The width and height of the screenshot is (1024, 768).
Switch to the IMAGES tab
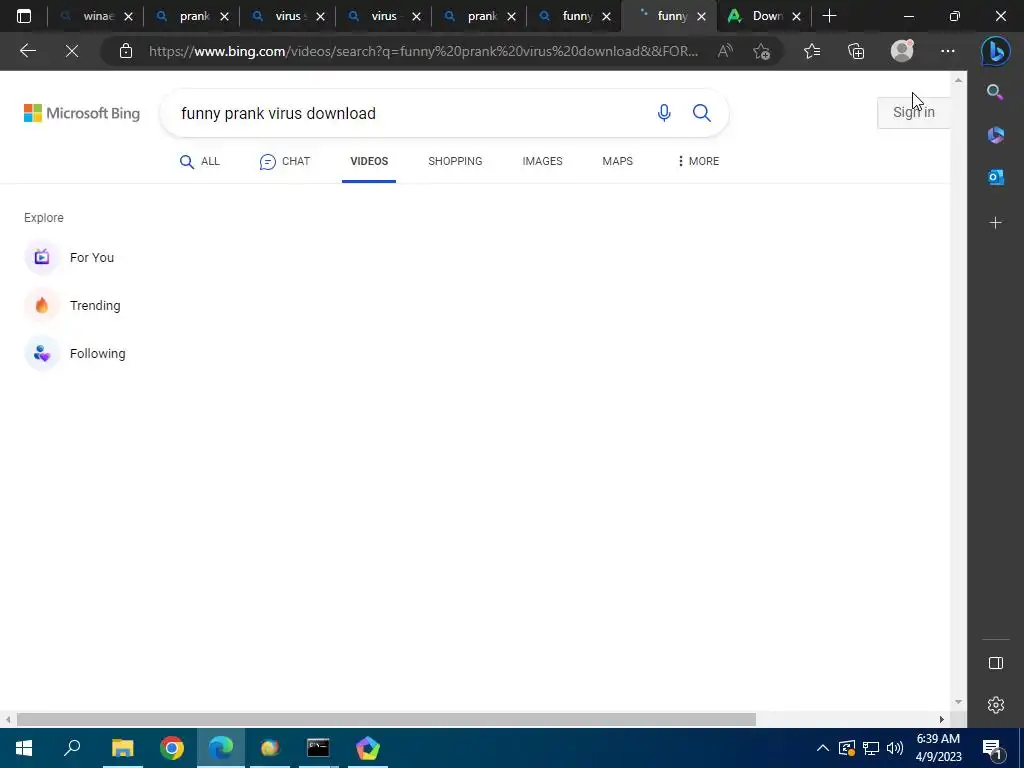point(542,161)
